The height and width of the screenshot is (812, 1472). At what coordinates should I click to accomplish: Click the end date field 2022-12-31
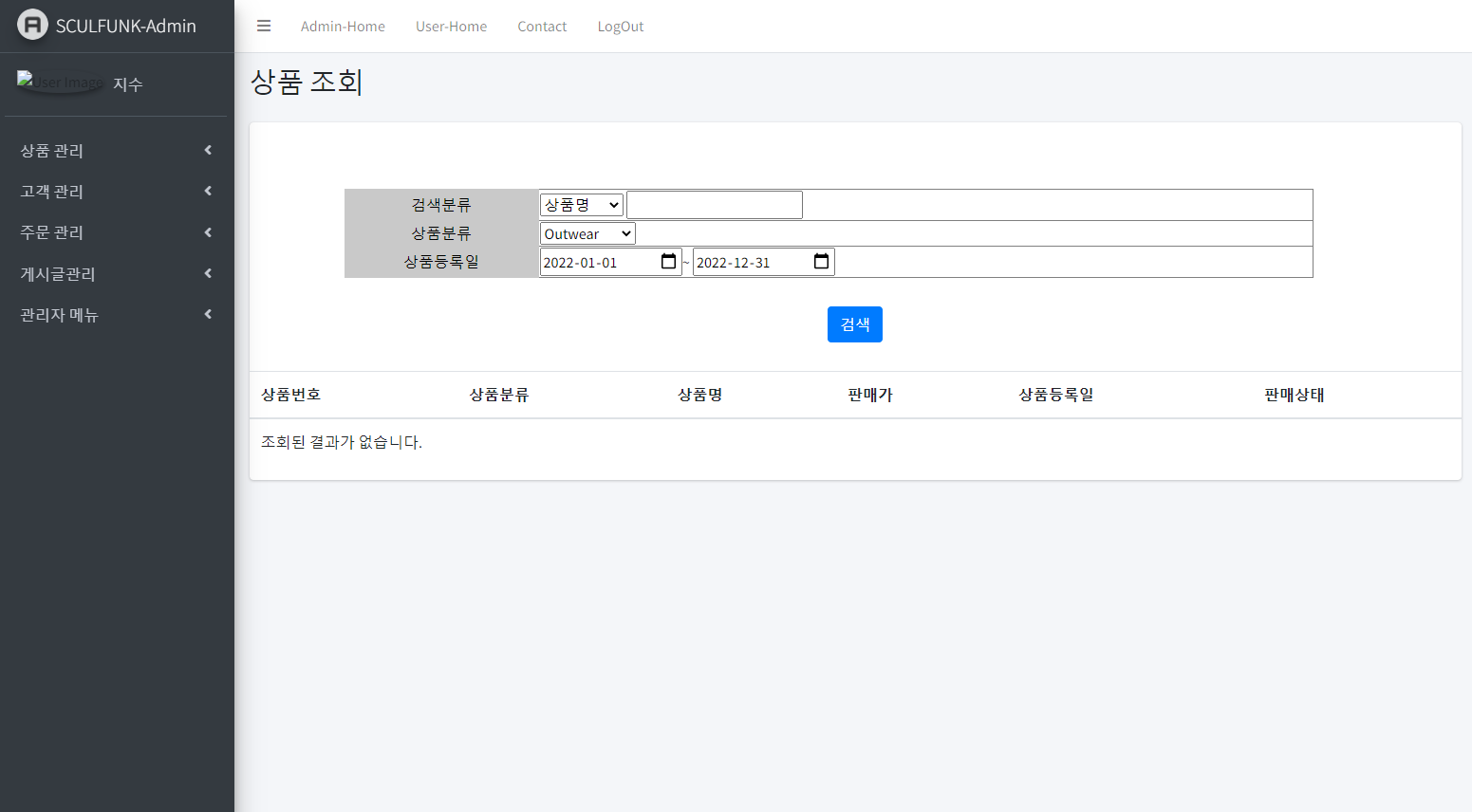click(763, 262)
